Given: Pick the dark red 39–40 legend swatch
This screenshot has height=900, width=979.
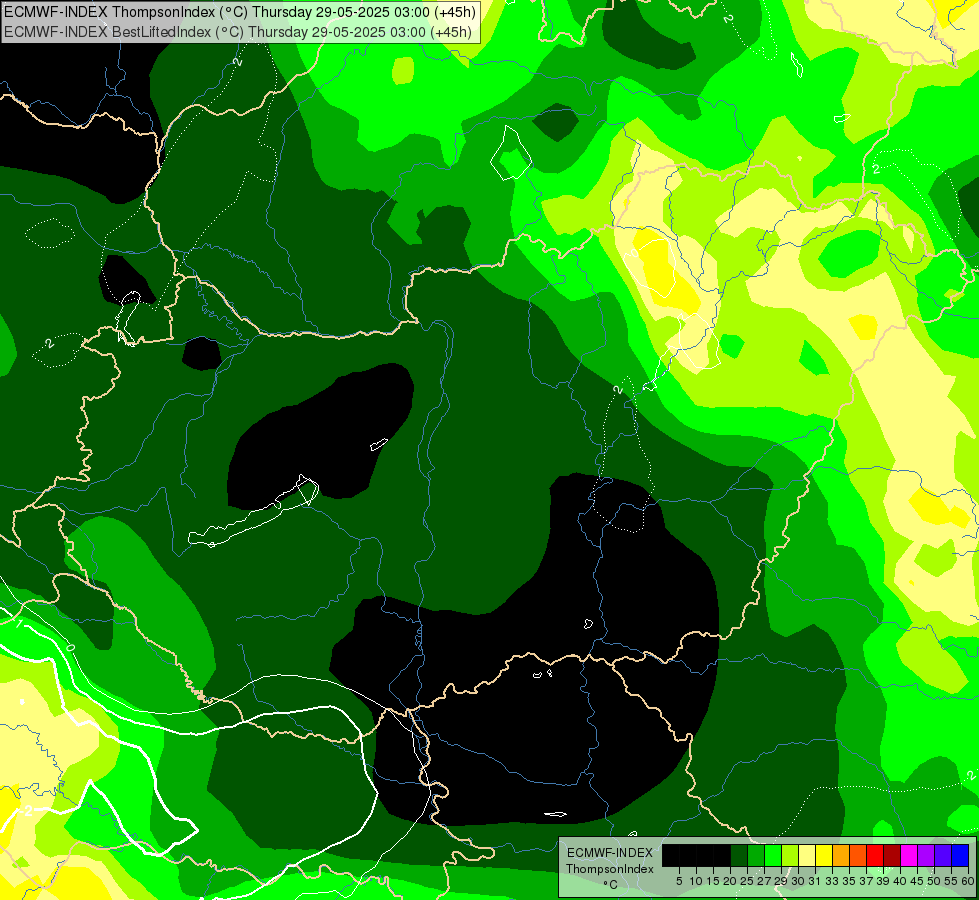Looking at the screenshot, I should (x=892, y=855).
